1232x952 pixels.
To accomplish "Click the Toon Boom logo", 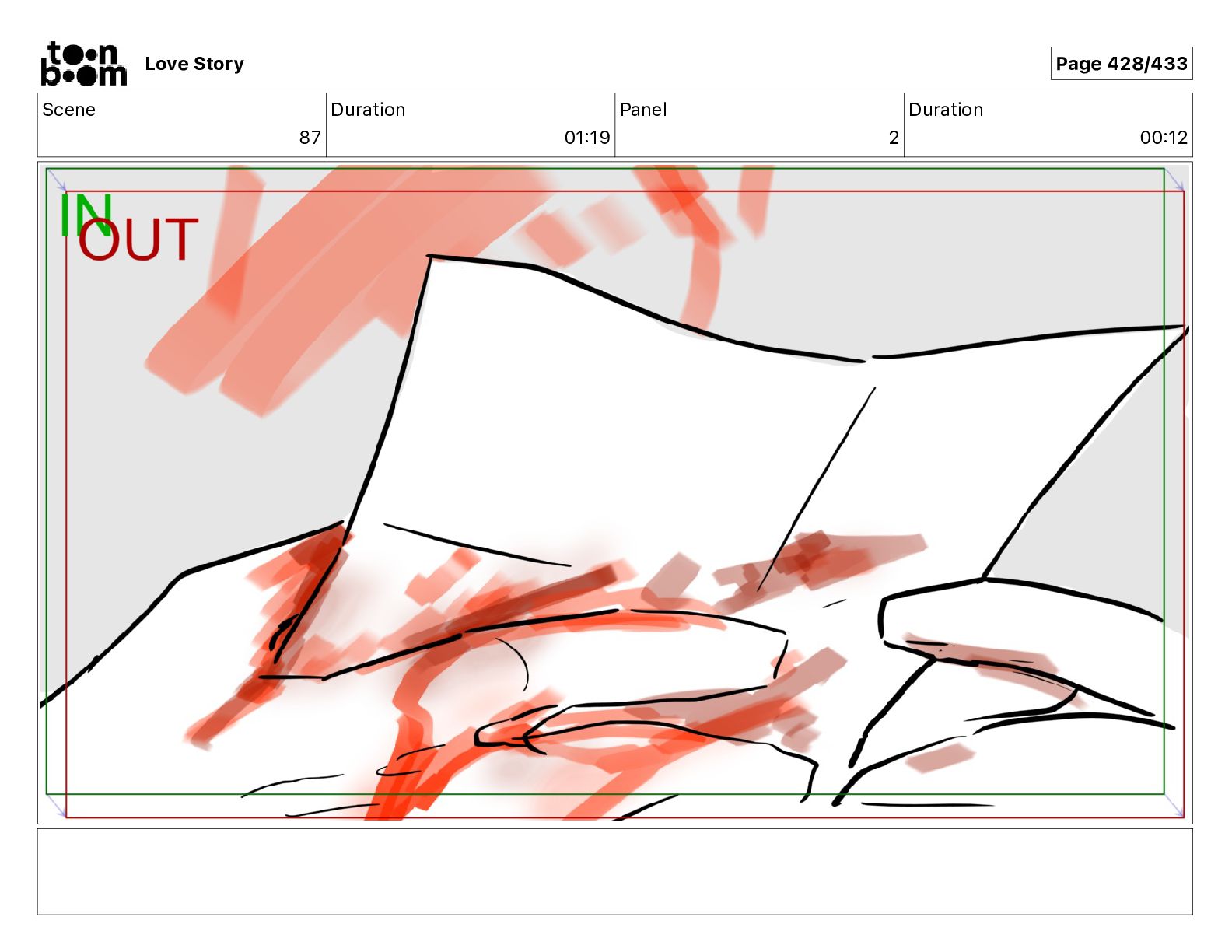I will [x=84, y=64].
